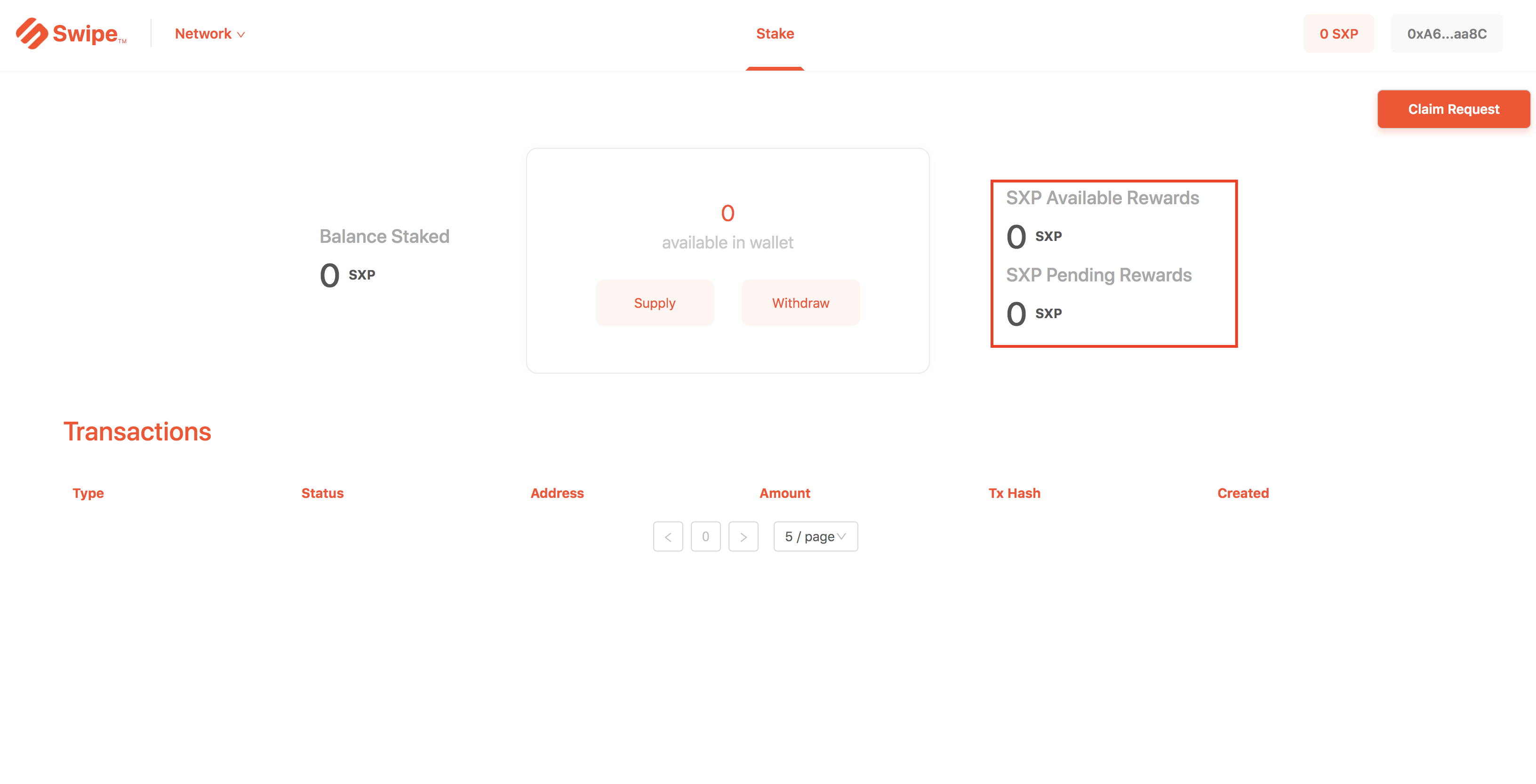Go to previous transactions page arrow
This screenshot has height=784, width=1536.
668,536
